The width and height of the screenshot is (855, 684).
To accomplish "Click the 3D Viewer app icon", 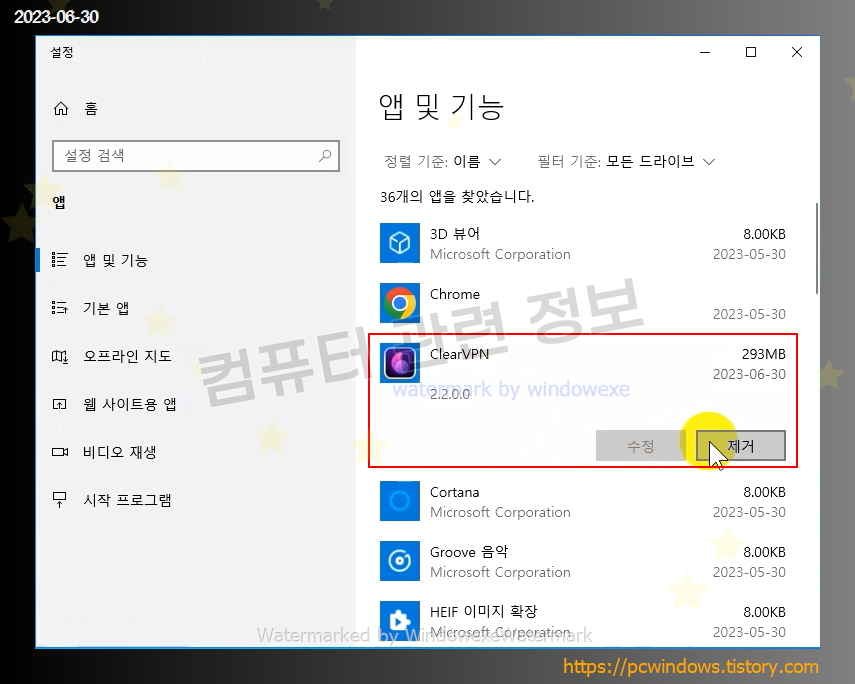I will (400, 243).
